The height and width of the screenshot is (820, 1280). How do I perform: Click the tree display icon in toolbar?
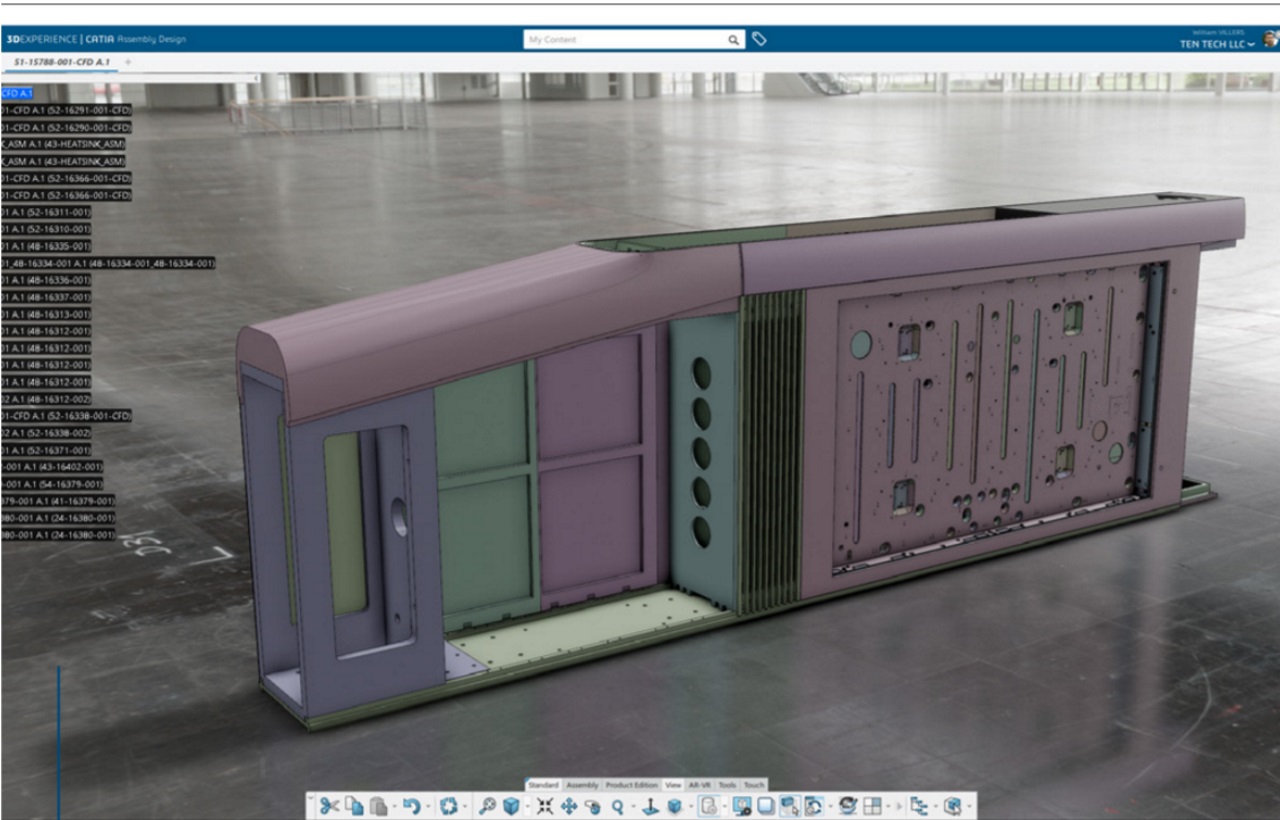[919, 806]
